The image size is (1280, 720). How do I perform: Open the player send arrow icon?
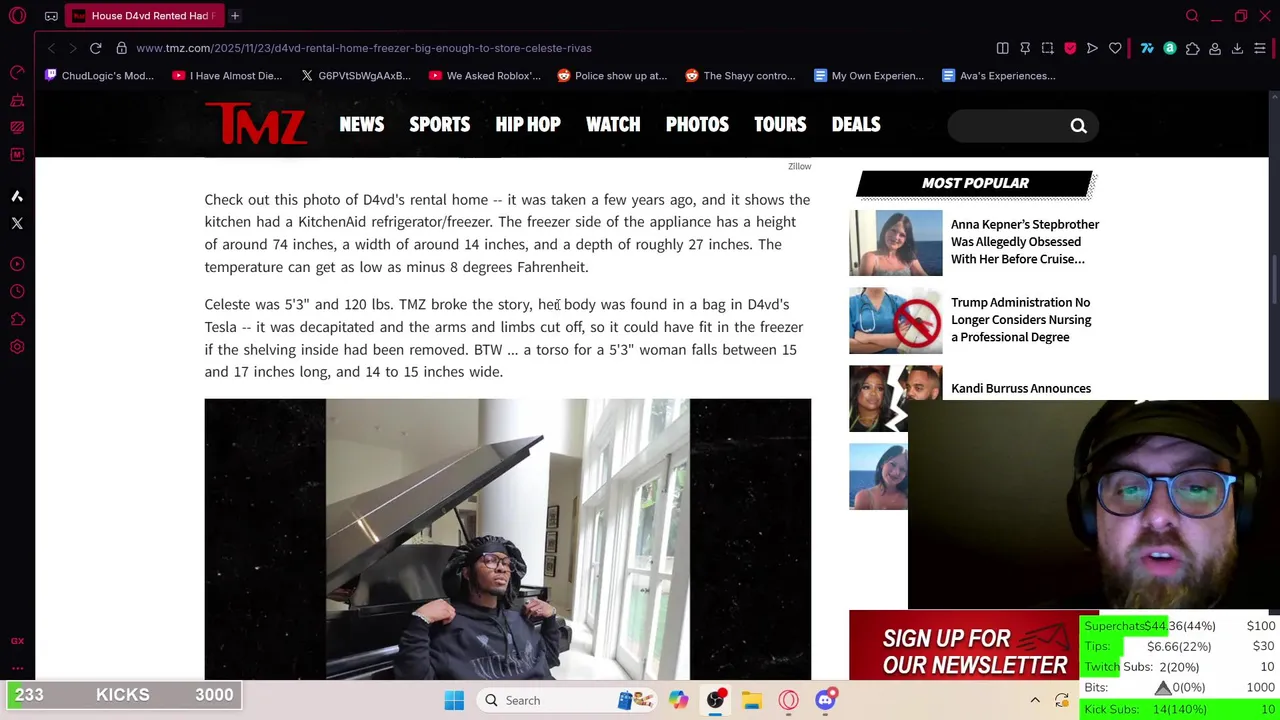click(1092, 48)
